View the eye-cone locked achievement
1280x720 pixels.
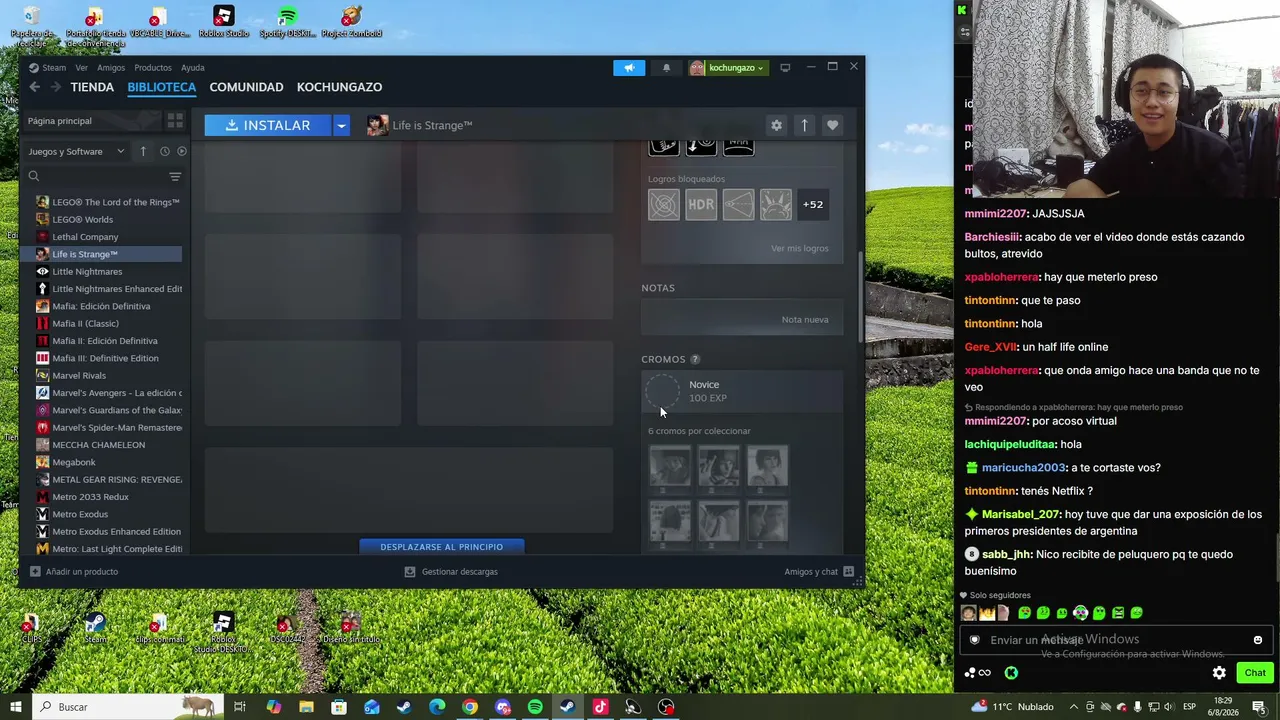tap(738, 204)
